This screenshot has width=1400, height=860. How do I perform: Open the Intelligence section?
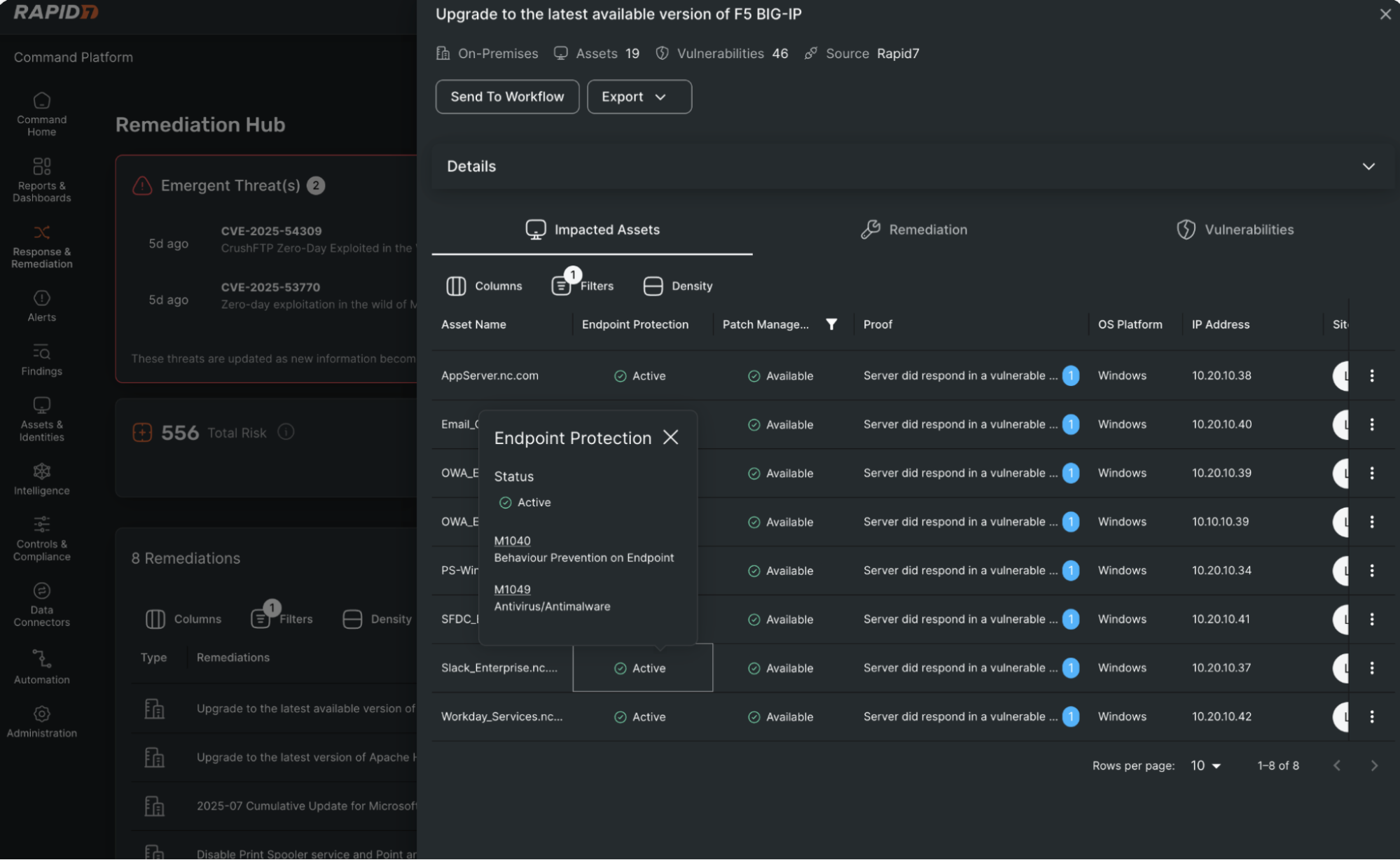click(x=41, y=478)
